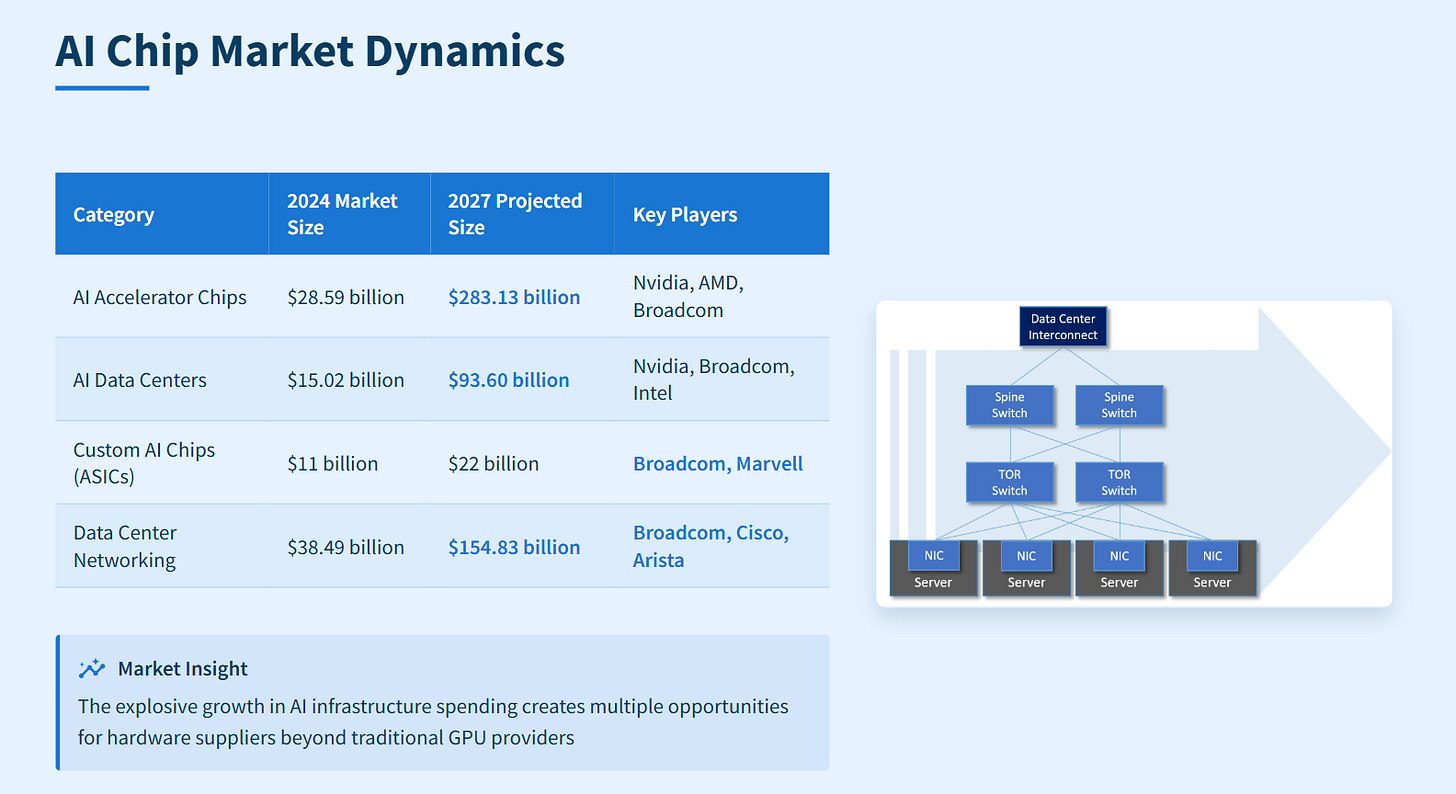
Task: Click the 'Broadcom, Marvell' key players text
Action: [718, 464]
